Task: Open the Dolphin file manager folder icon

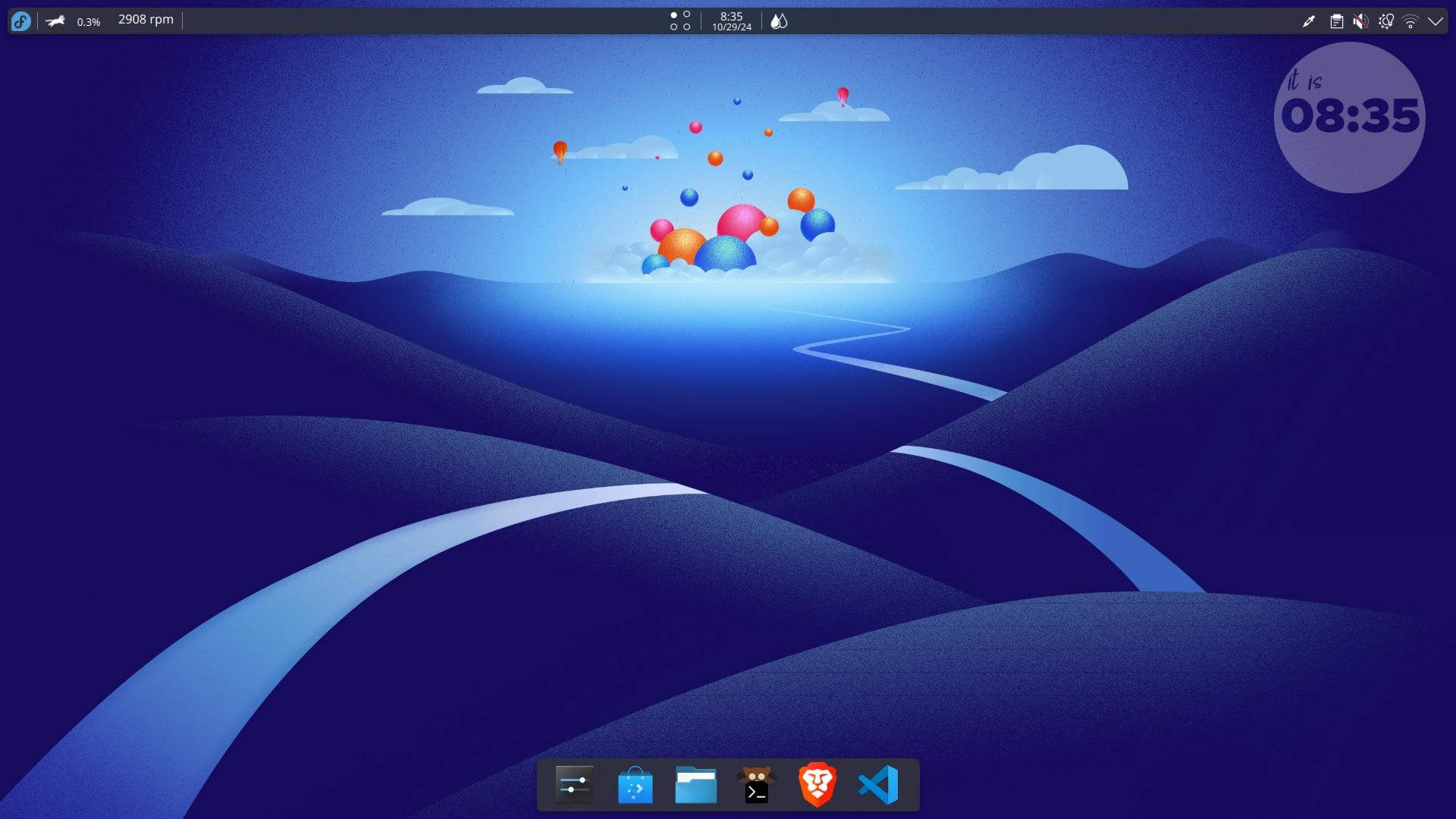Action: tap(695, 785)
